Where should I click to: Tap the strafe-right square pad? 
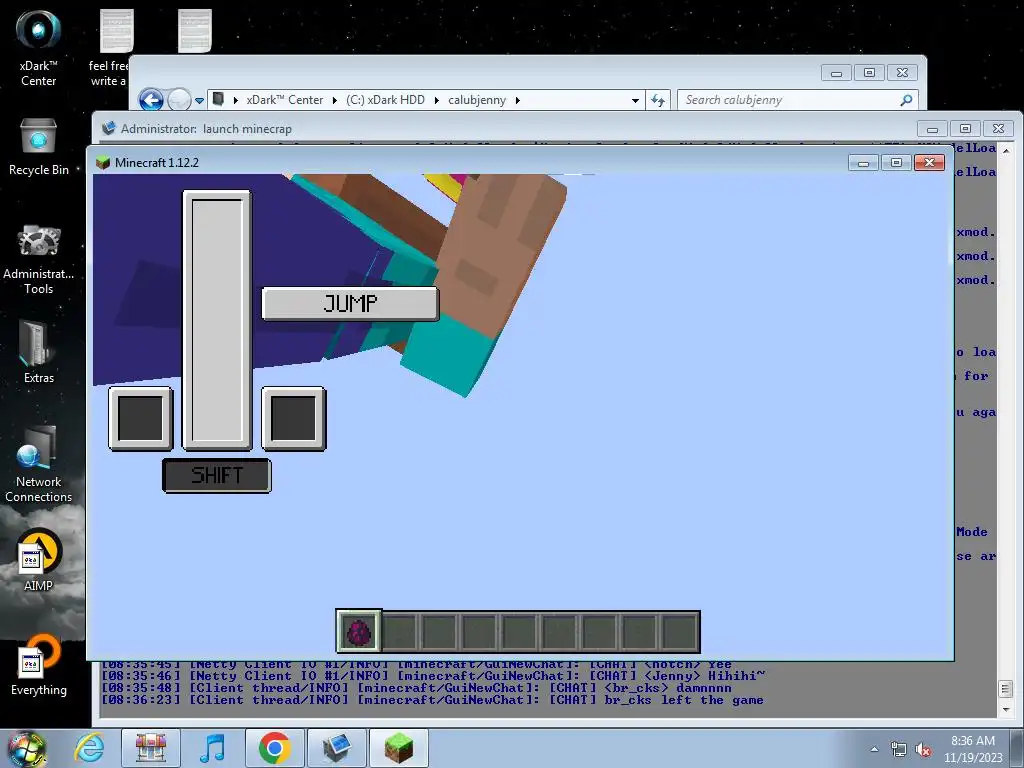293,419
